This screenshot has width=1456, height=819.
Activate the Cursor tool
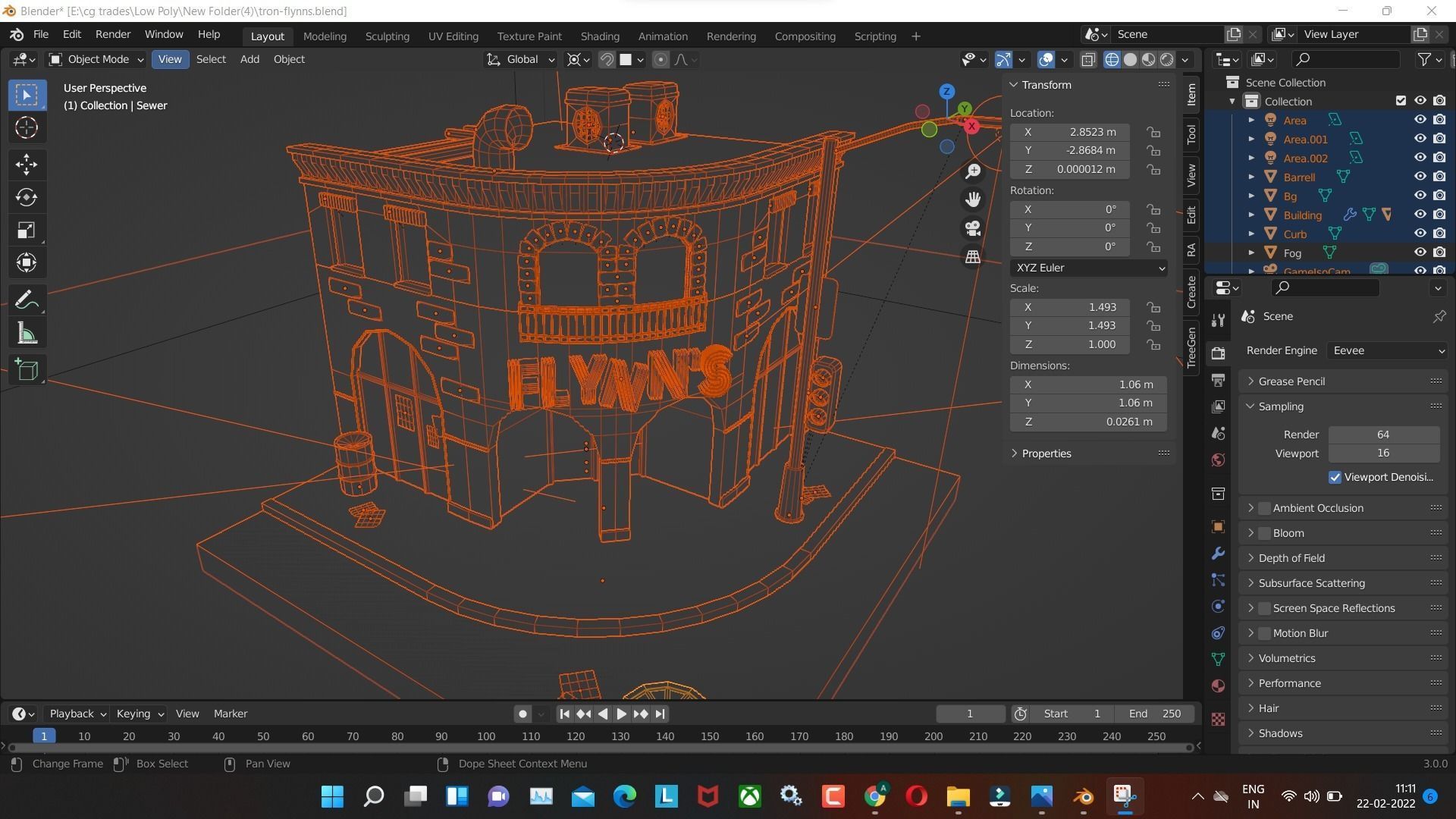(27, 127)
